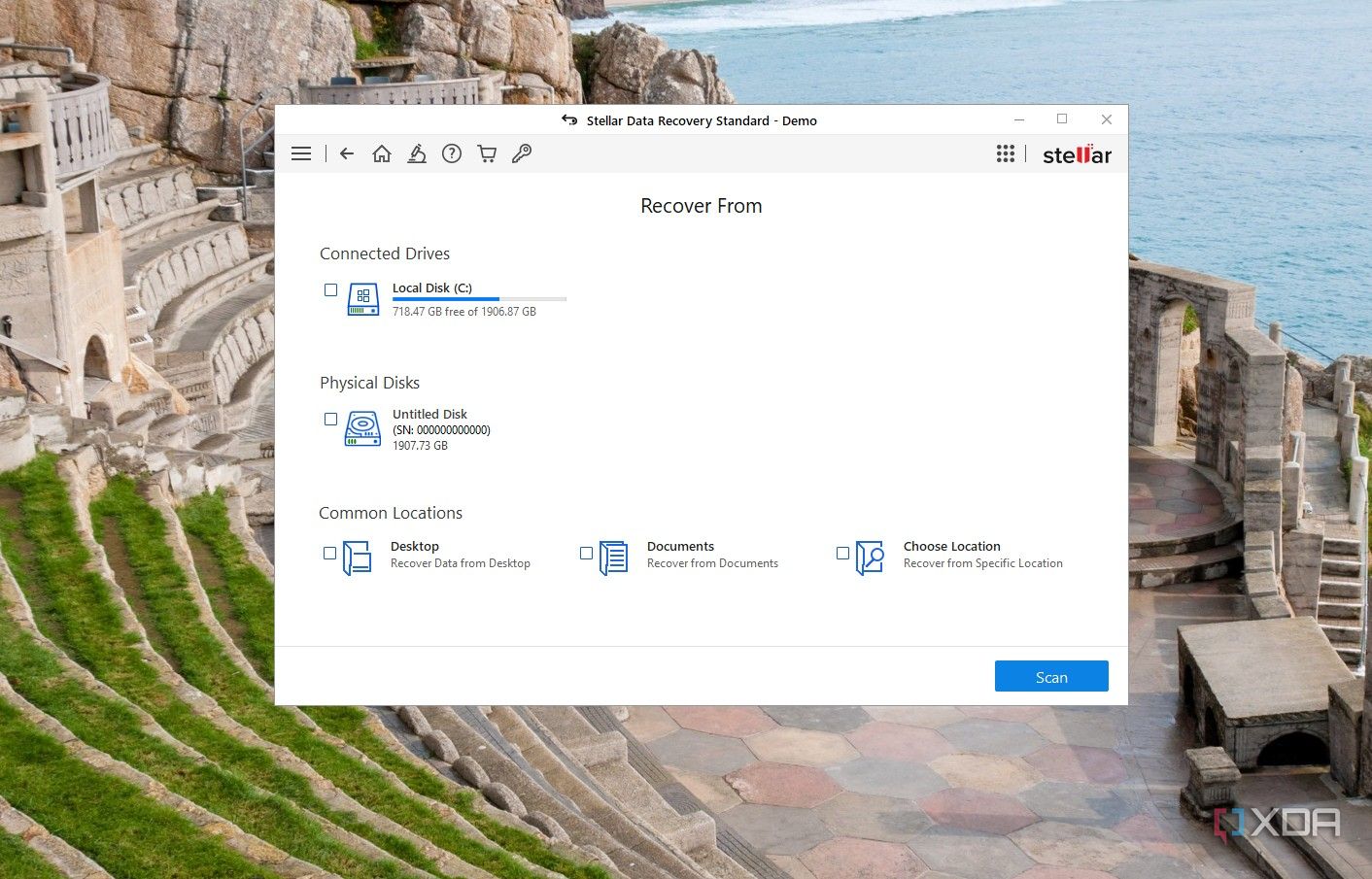Open the nine-dot apps grid icon
Screen dimensions: 1372x879
pyautogui.click(x=1006, y=153)
